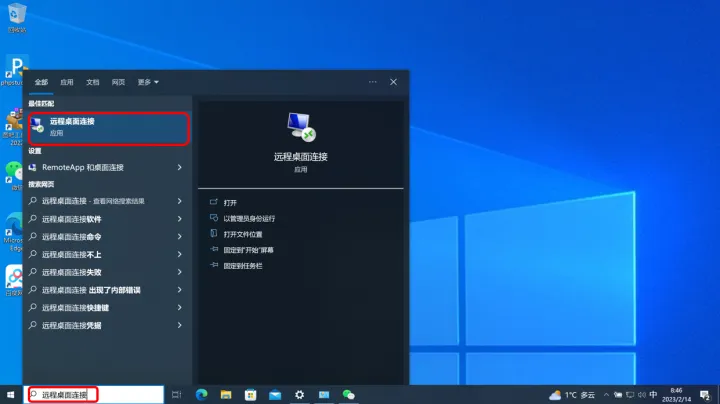
Task: Click the small icon of best match 远程桌面连接
Action: pos(38,126)
